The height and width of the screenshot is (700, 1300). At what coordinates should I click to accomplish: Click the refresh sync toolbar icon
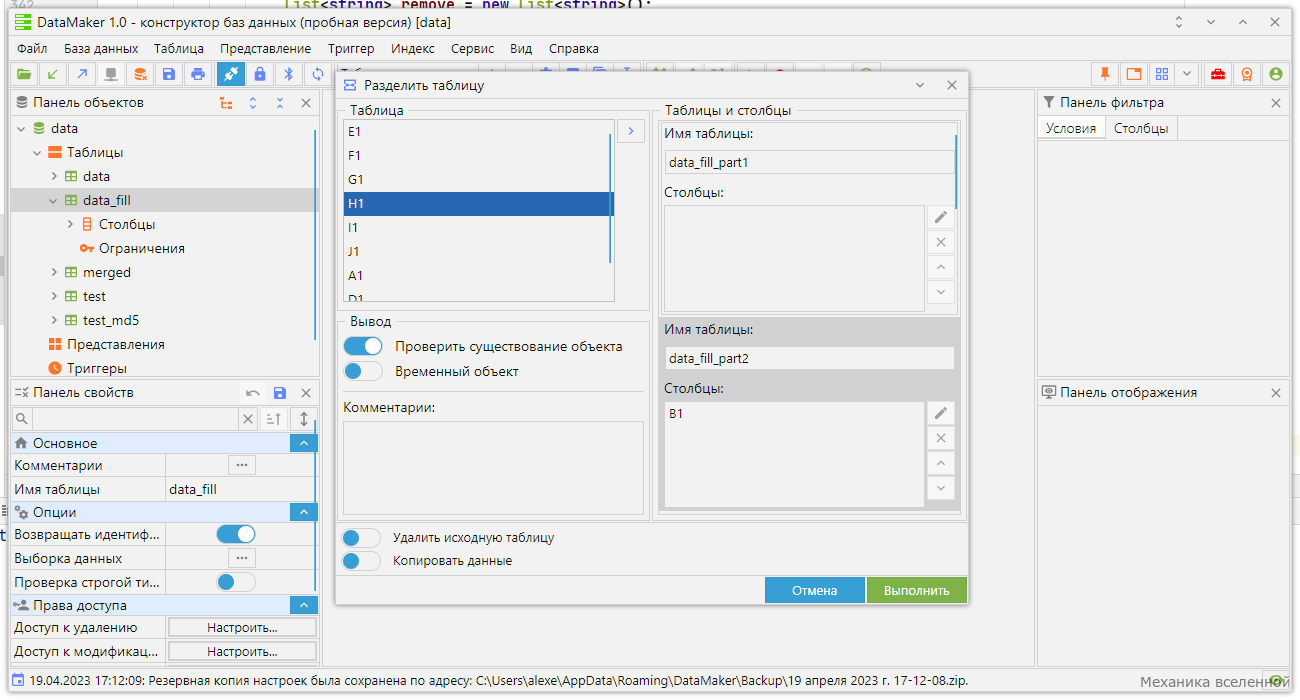point(318,74)
